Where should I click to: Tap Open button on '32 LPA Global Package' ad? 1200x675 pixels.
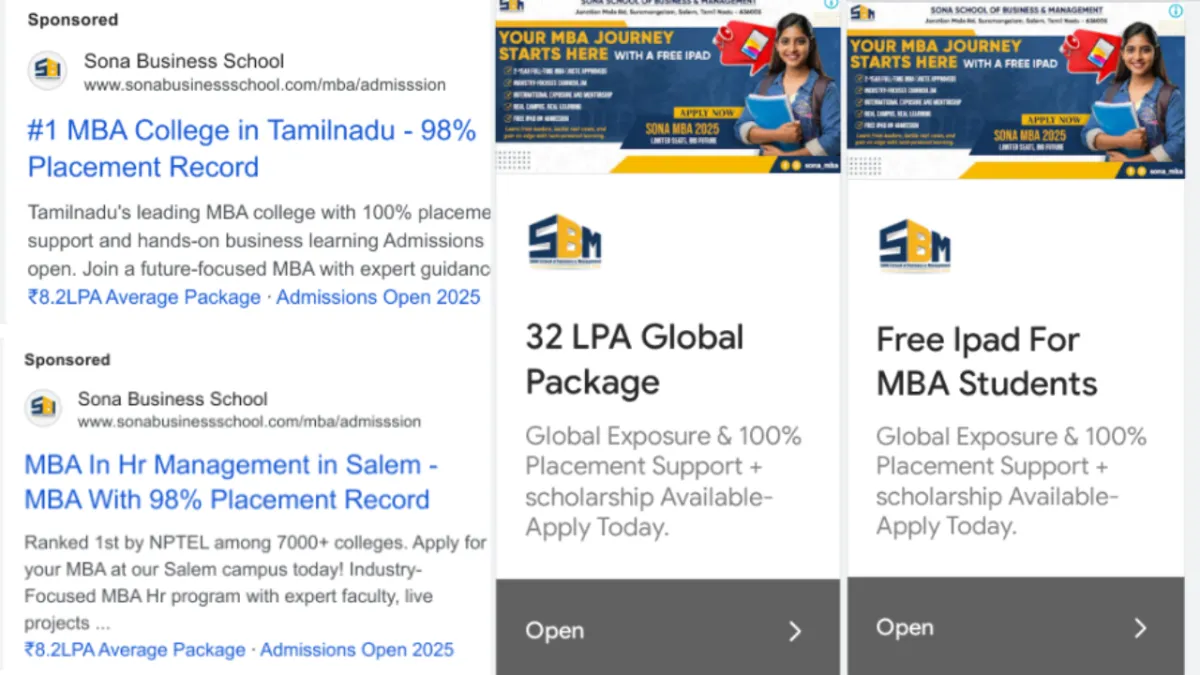click(668, 627)
